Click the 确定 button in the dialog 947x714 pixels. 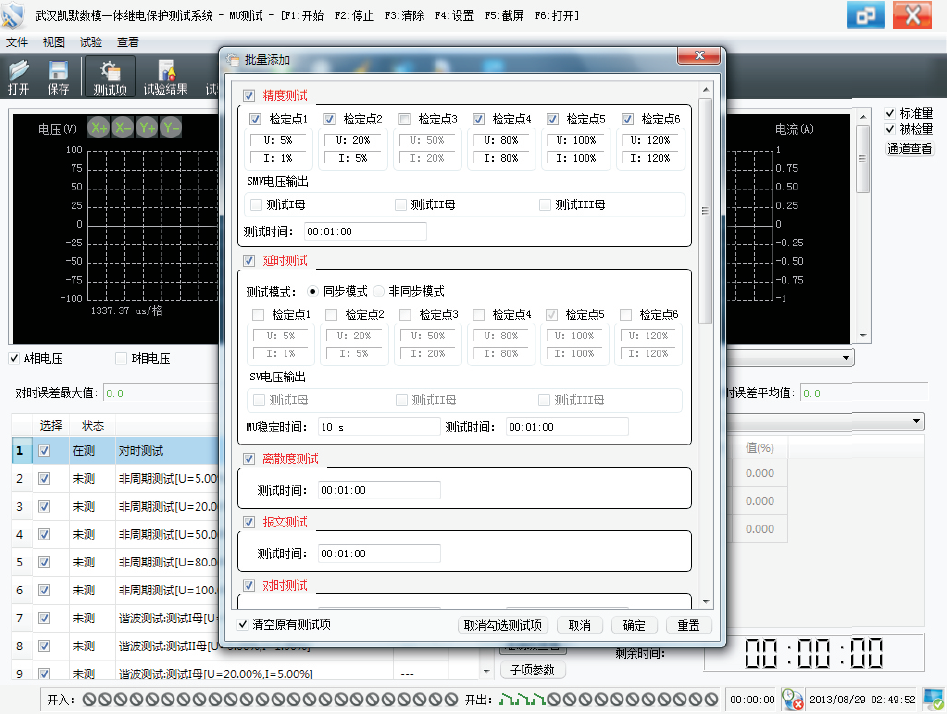[x=634, y=626]
